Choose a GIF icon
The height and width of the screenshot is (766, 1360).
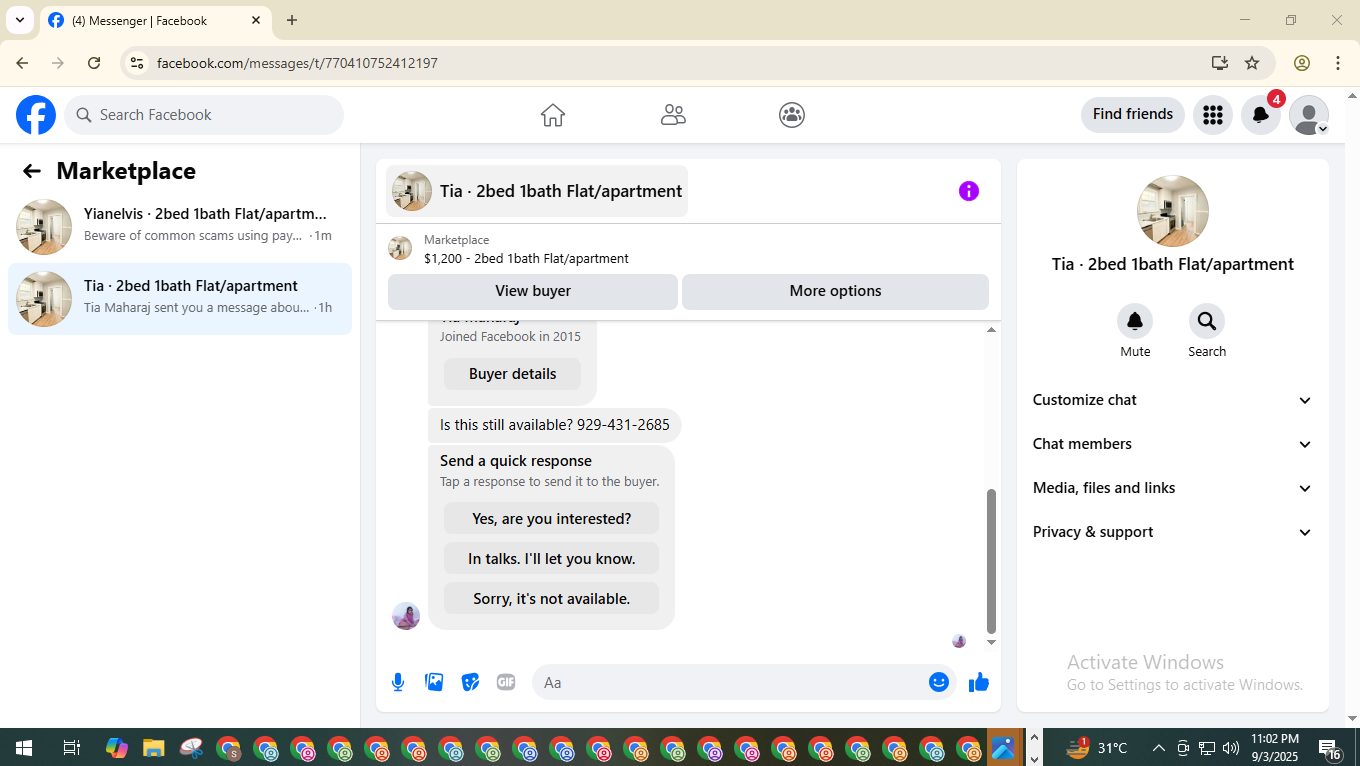point(506,682)
